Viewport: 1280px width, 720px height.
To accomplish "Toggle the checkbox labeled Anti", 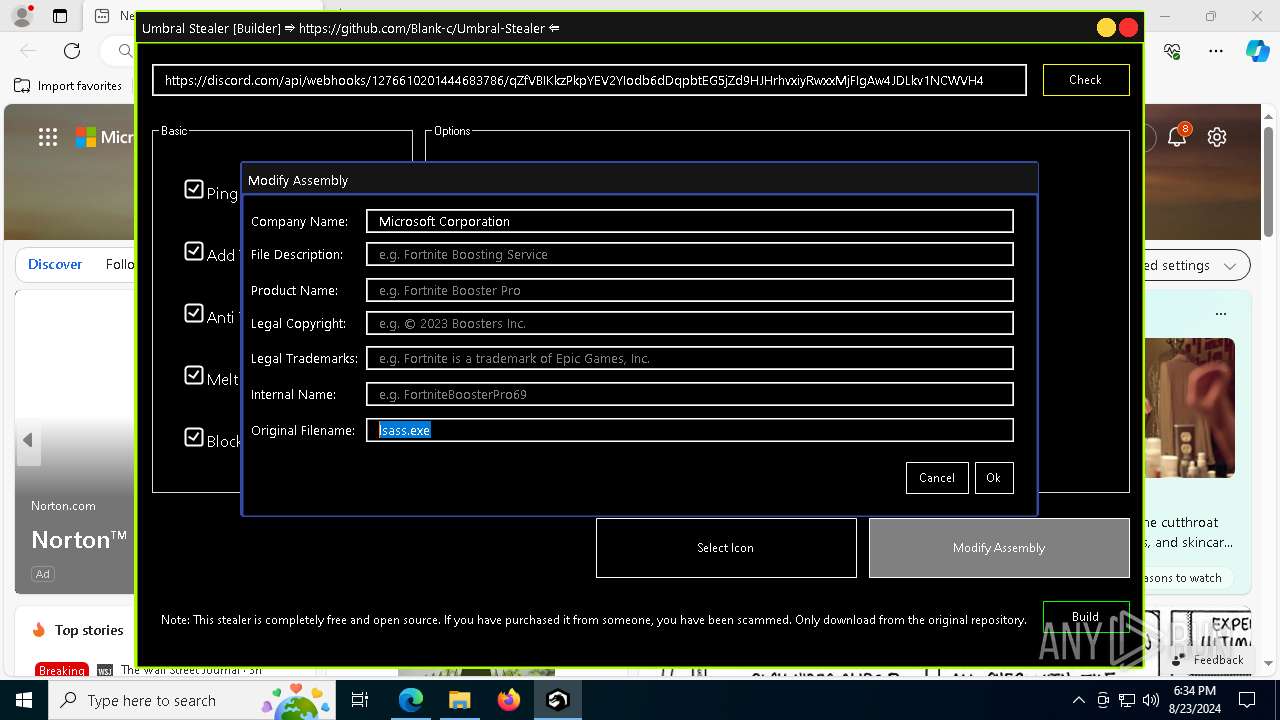I will click(x=194, y=313).
